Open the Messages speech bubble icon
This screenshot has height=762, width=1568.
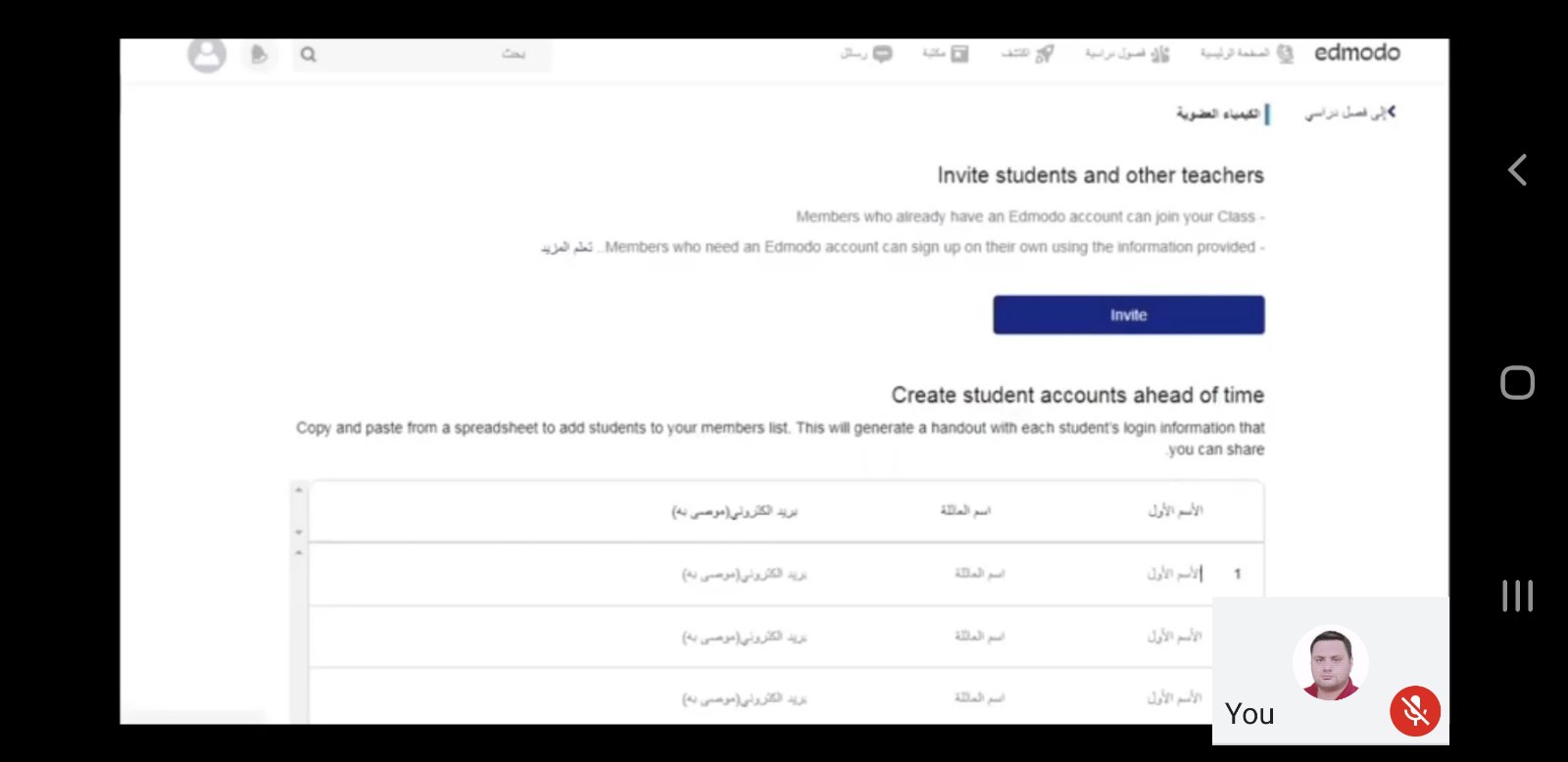(x=882, y=54)
